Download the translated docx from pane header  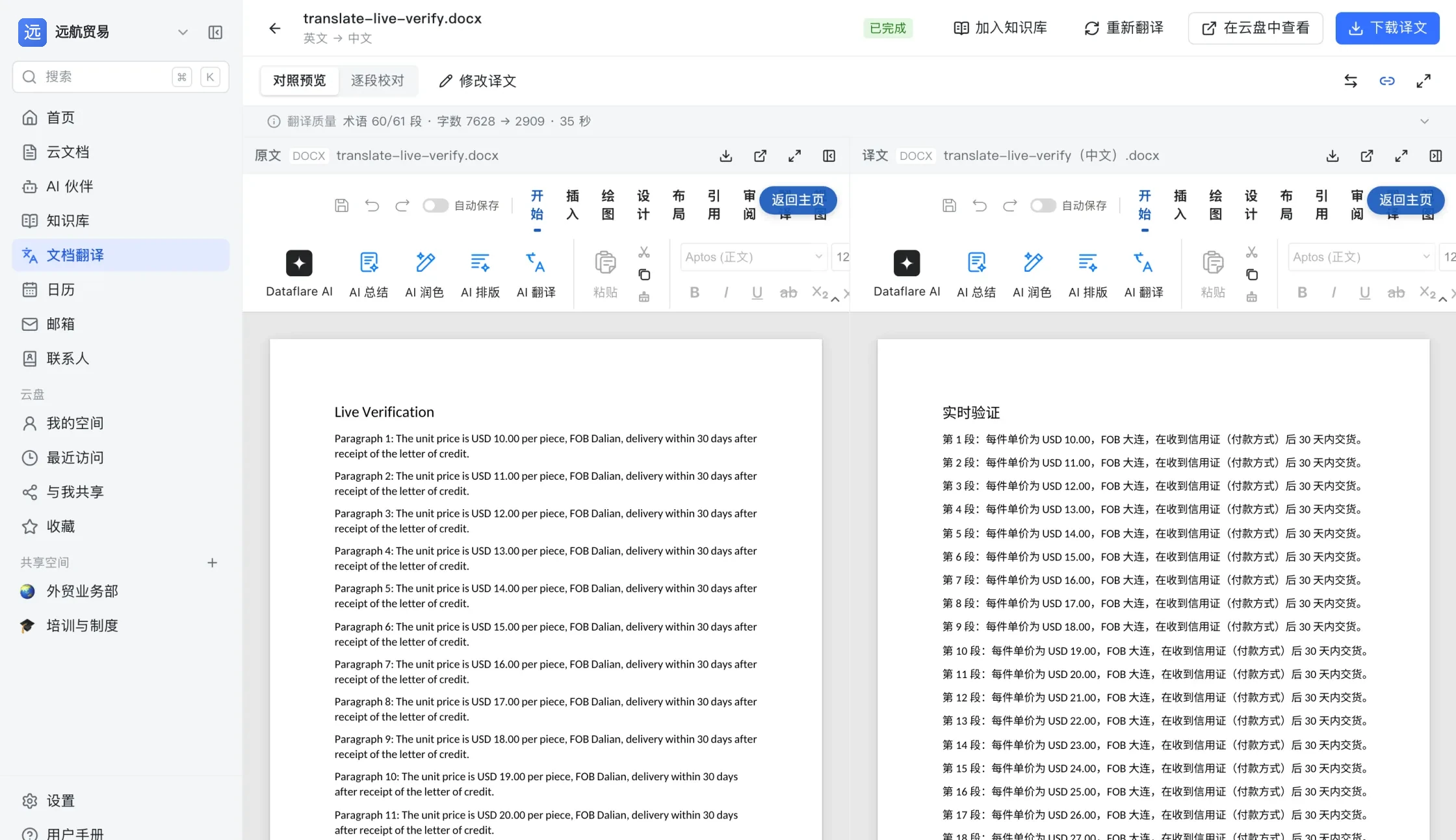(x=1332, y=156)
